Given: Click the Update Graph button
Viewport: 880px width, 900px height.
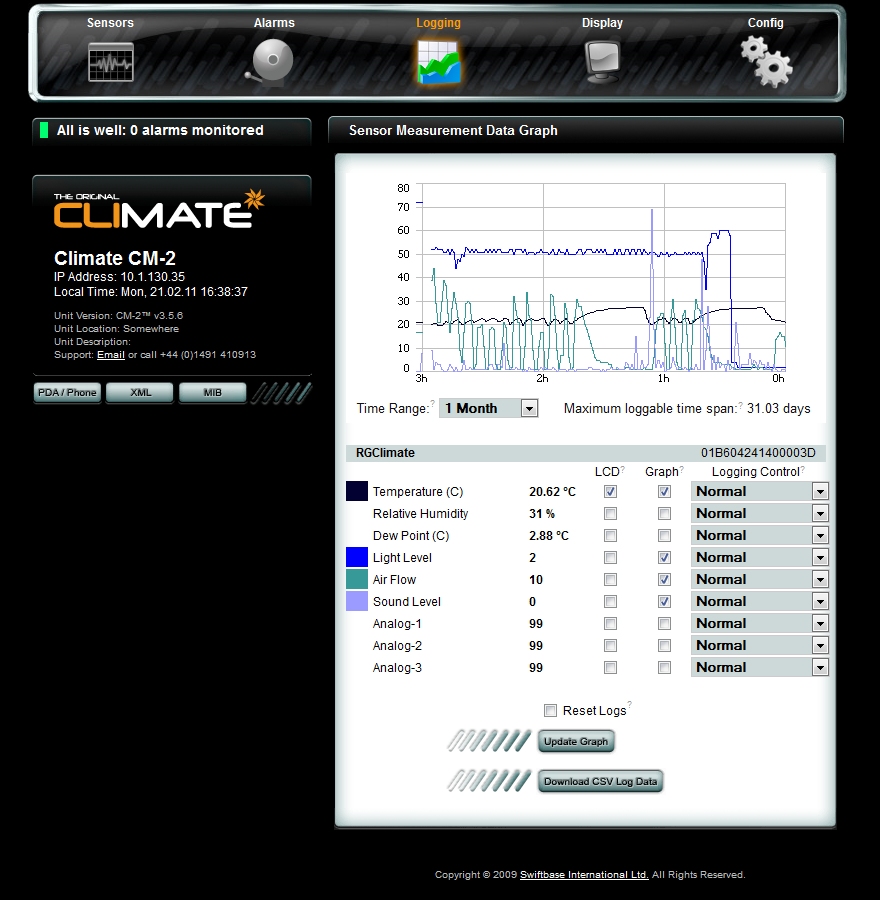Looking at the screenshot, I should click(576, 741).
